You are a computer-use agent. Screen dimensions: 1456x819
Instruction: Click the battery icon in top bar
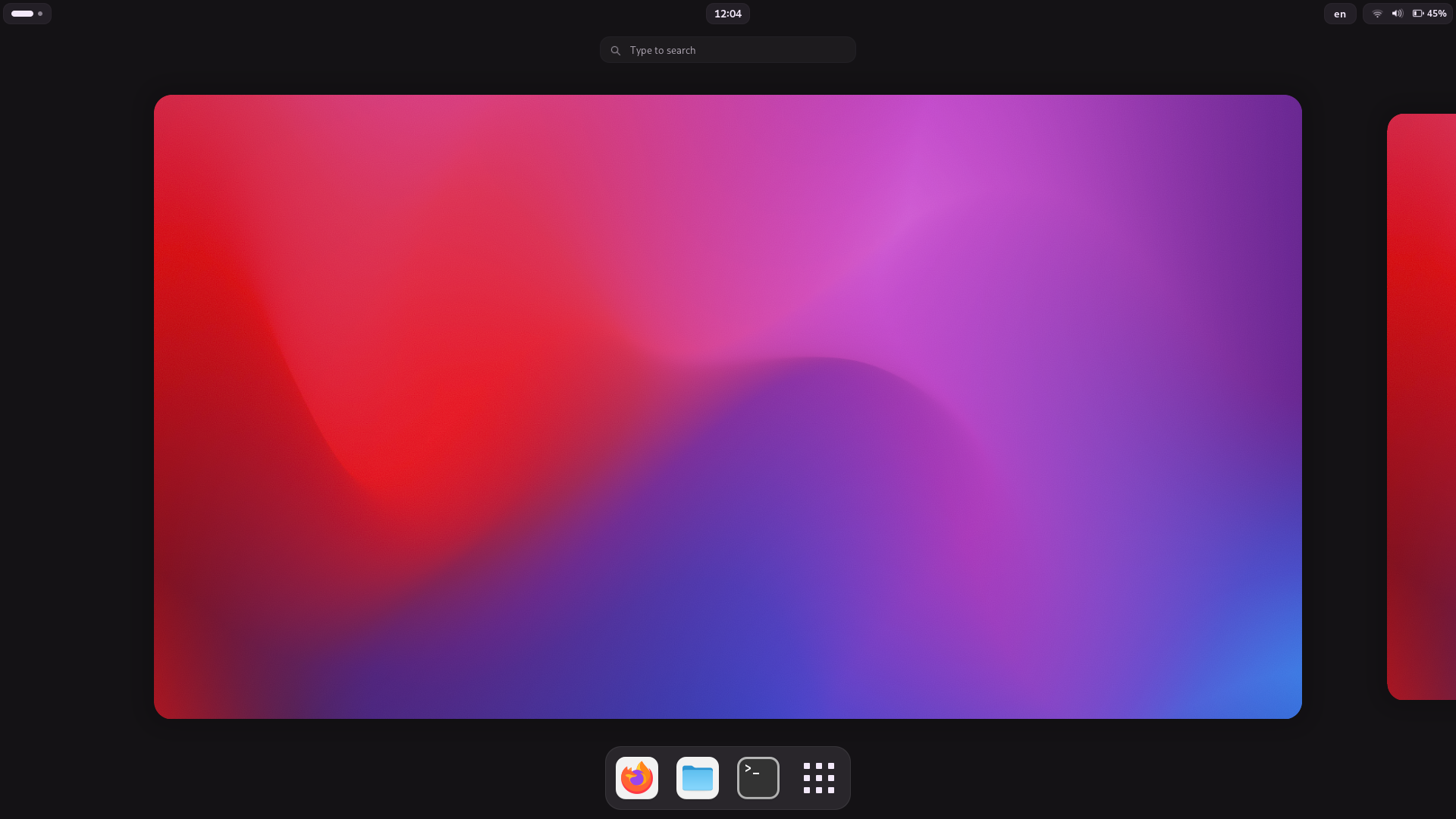point(1417,14)
